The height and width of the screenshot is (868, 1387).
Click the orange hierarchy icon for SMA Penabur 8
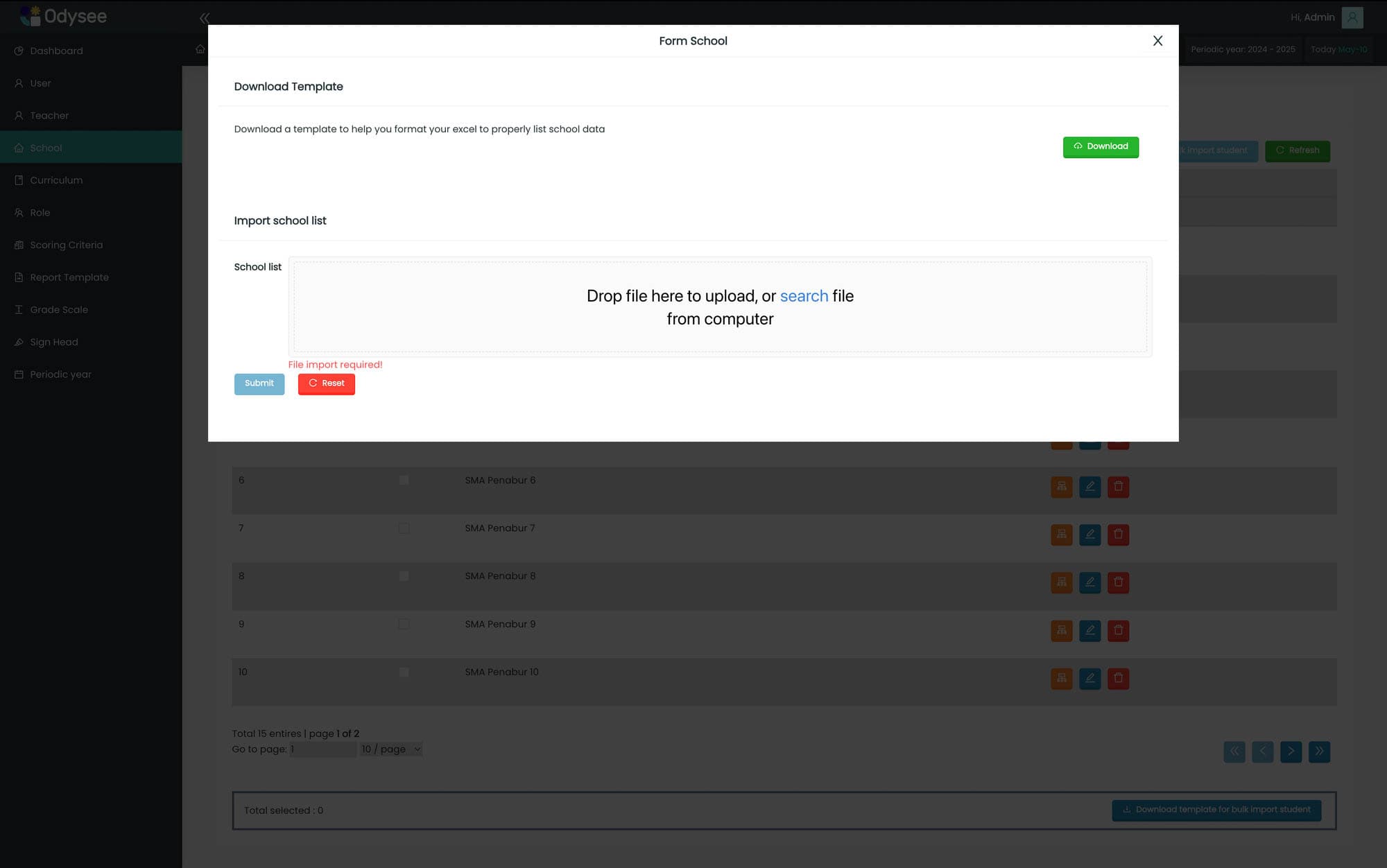[x=1061, y=582]
